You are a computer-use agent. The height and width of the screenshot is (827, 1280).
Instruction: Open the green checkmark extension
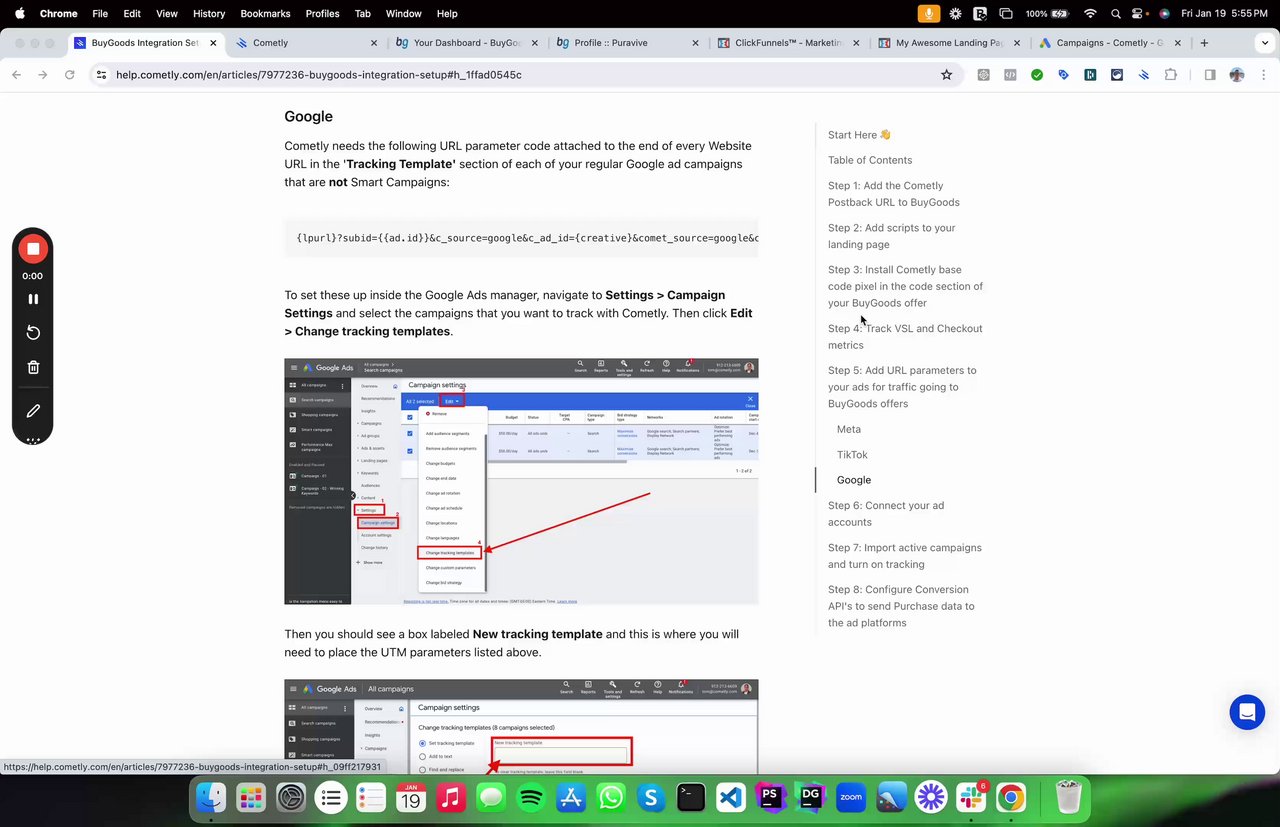[1037, 75]
